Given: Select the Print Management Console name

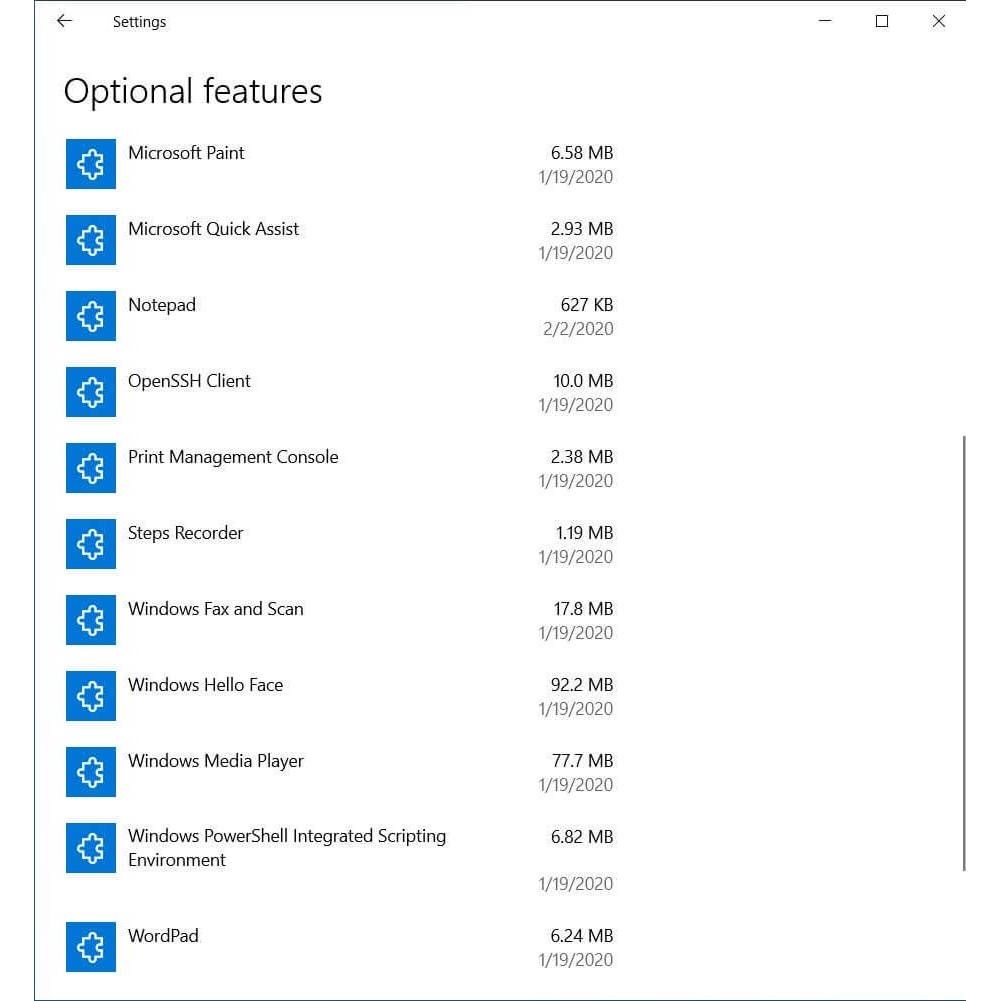Looking at the screenshot, I should (x=233, y=457).
